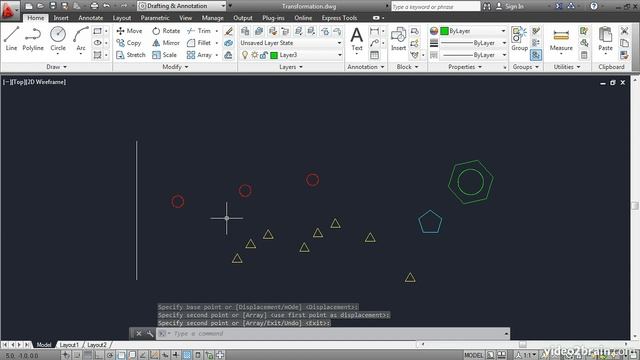Viewport: 640px width, 360px height.
Task: Expand the Modify panel
Action: pos(175,67)
